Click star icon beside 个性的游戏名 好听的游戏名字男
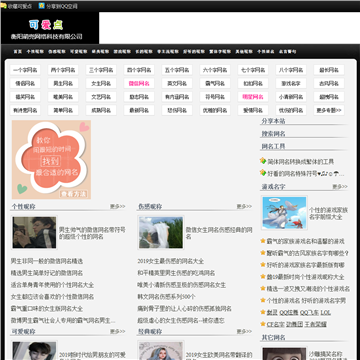360x360 pixels. (x=263, y=301)
